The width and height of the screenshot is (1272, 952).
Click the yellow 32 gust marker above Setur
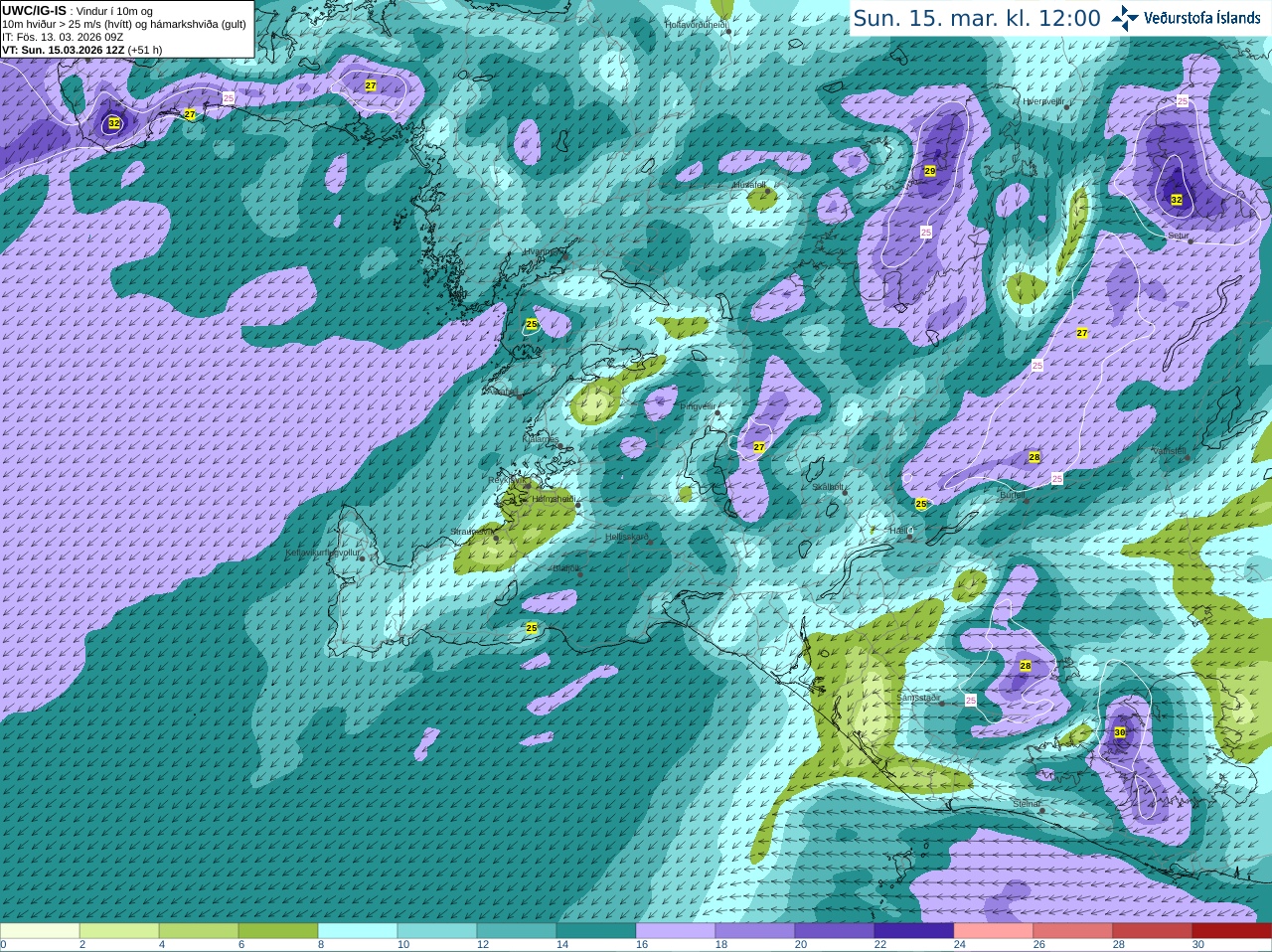[x=1177, y=200]
